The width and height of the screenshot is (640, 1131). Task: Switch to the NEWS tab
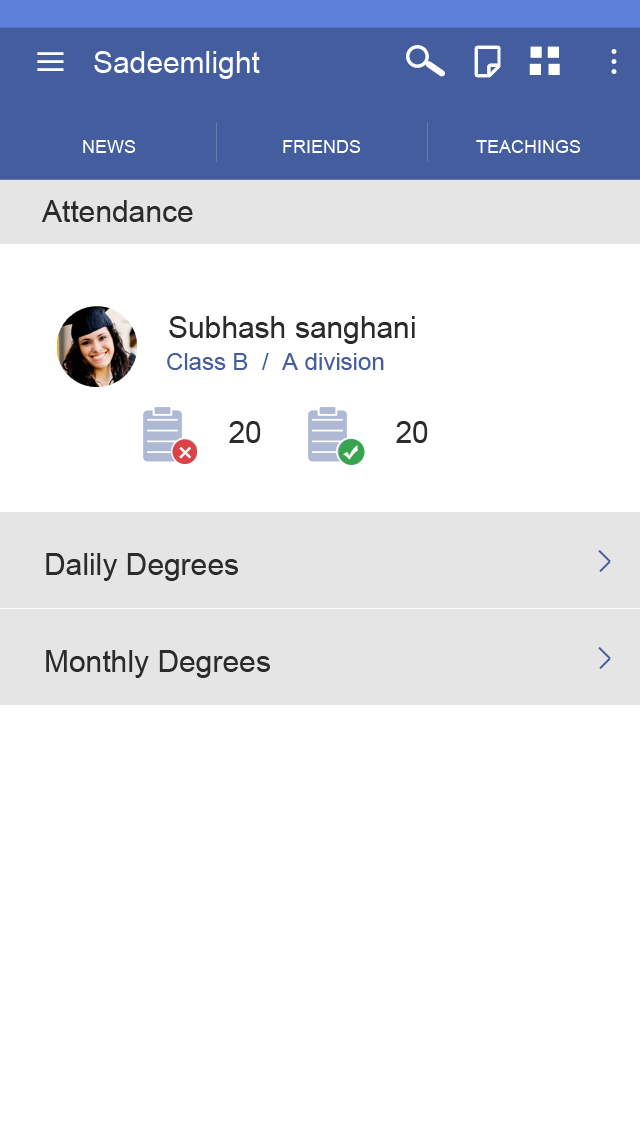click(x=108, y=146)
